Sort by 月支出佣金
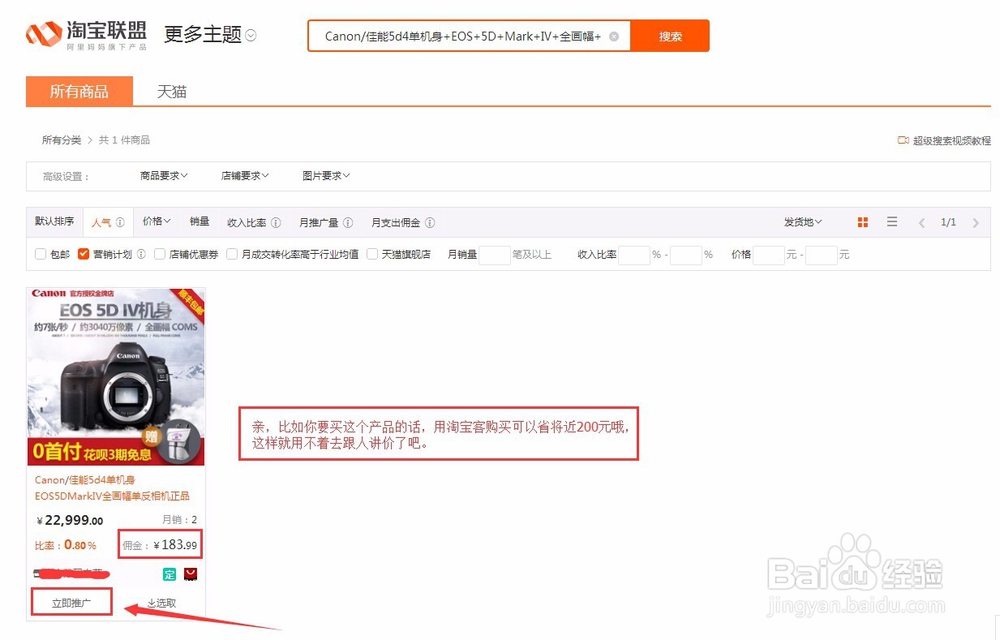This screenshot has height=640, width=1000. (x=395, y=222)
